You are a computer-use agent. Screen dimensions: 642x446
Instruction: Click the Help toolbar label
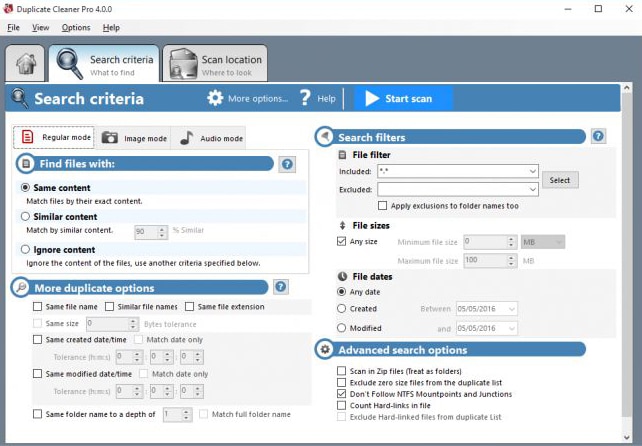pos(326,99)
